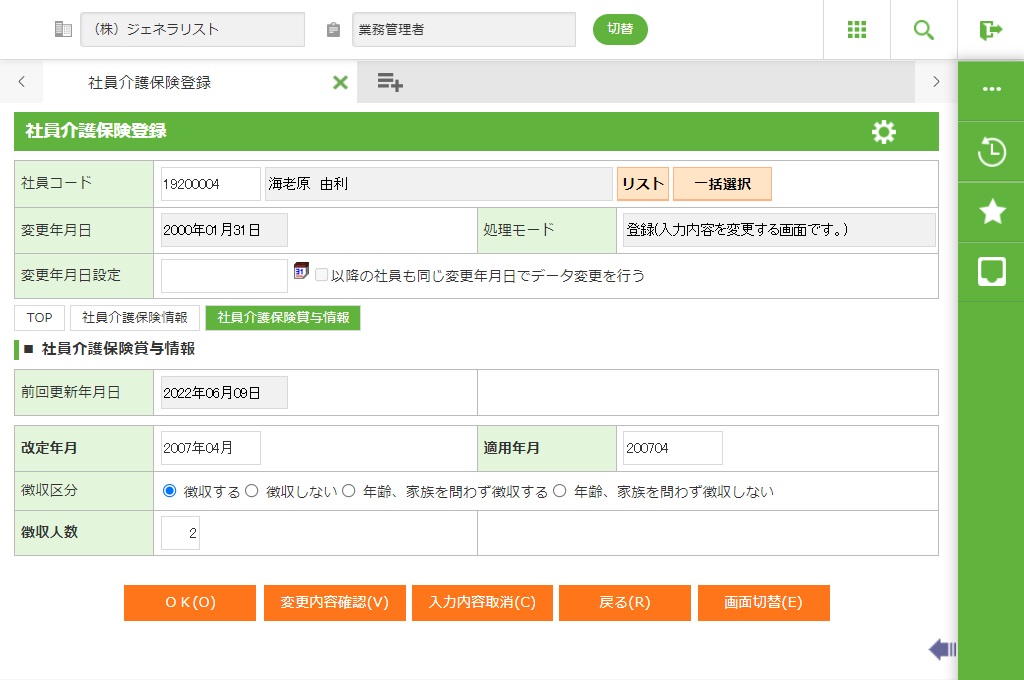Open calendar picker for 変更年月日設定
The width and height of the screenshot is (1024, 680).
[301, 272]
